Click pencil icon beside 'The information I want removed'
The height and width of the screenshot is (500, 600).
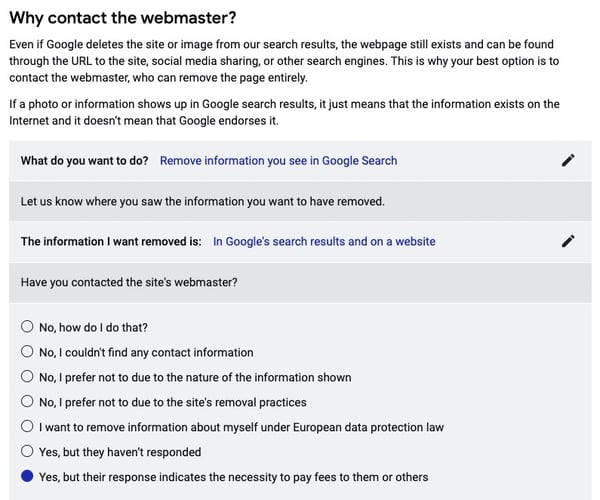pyautogui.click(x=568, y=241)
